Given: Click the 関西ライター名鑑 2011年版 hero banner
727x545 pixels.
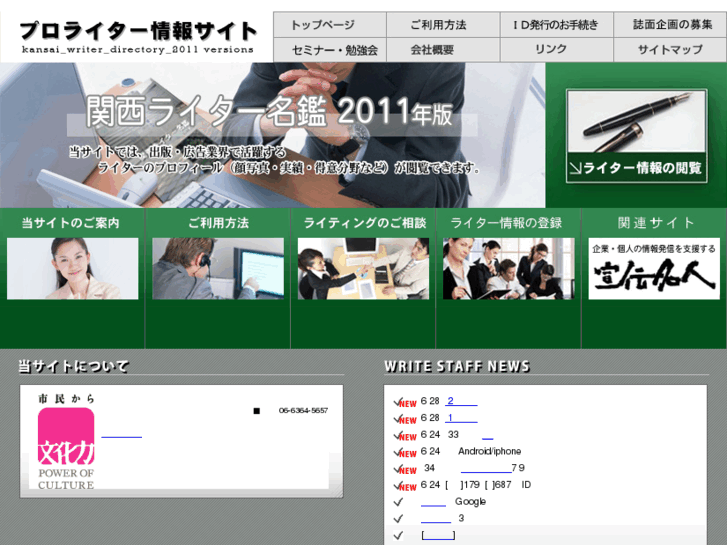Looking at the screenshot, I should click(x=272, y=135).
